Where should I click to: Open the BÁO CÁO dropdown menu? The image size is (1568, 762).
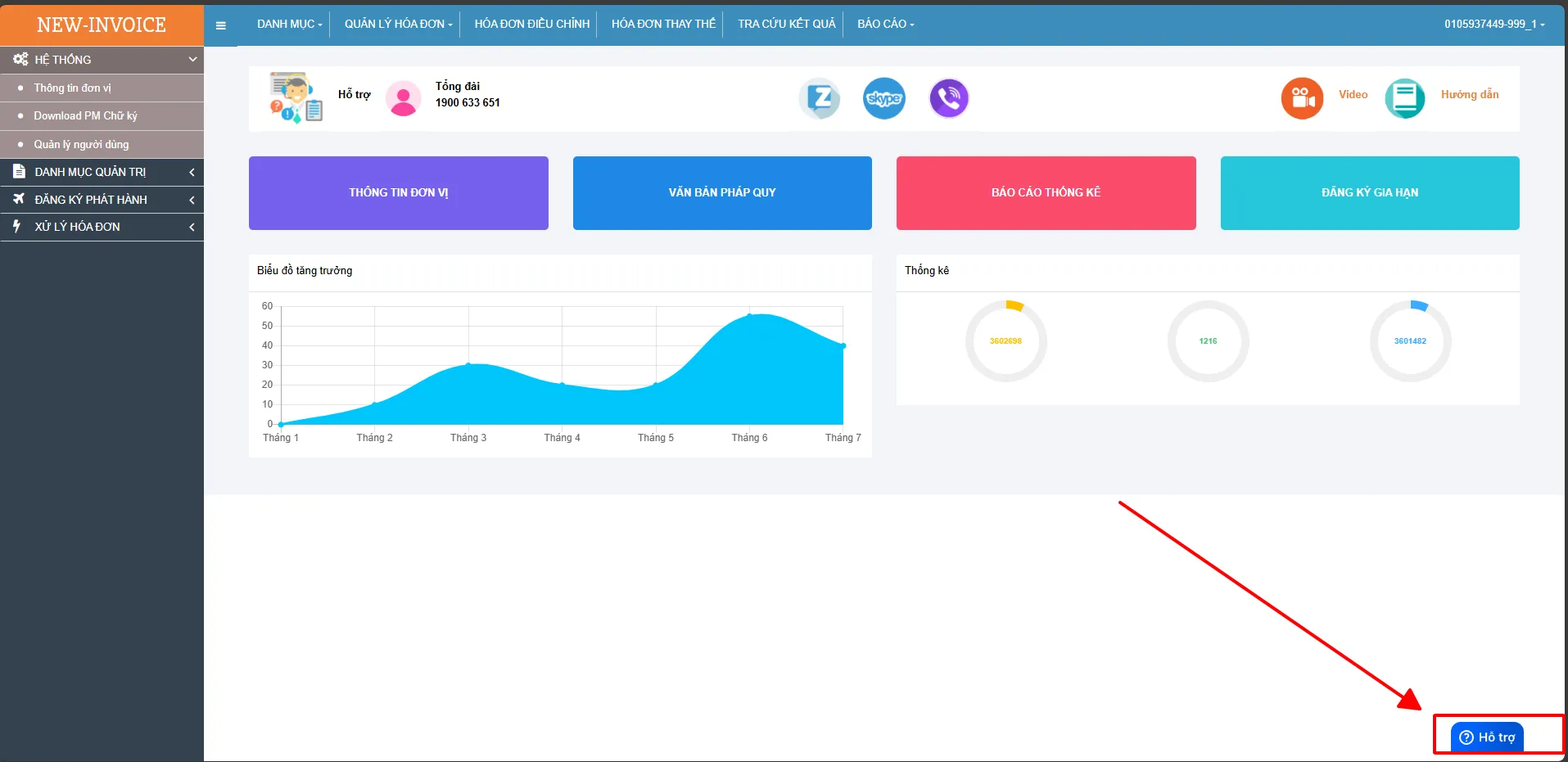click(885, 24)
